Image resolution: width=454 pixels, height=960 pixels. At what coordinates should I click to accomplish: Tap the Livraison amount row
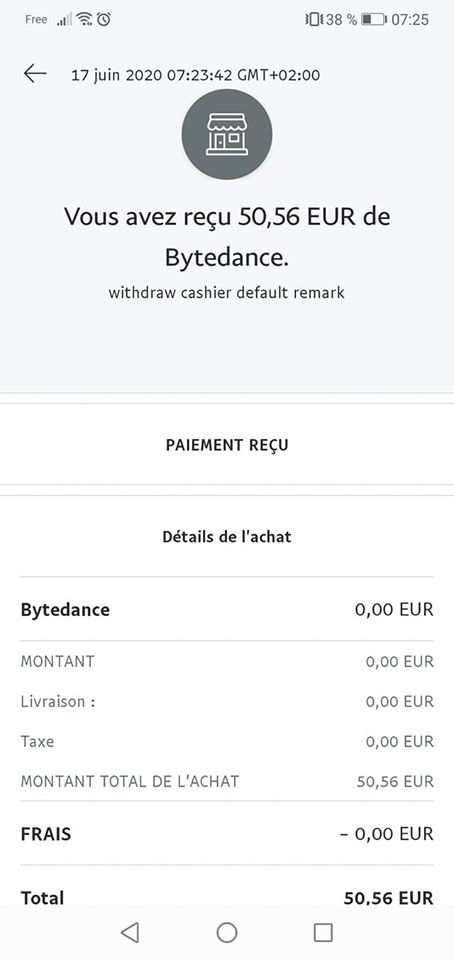click(x=227, y=702)
